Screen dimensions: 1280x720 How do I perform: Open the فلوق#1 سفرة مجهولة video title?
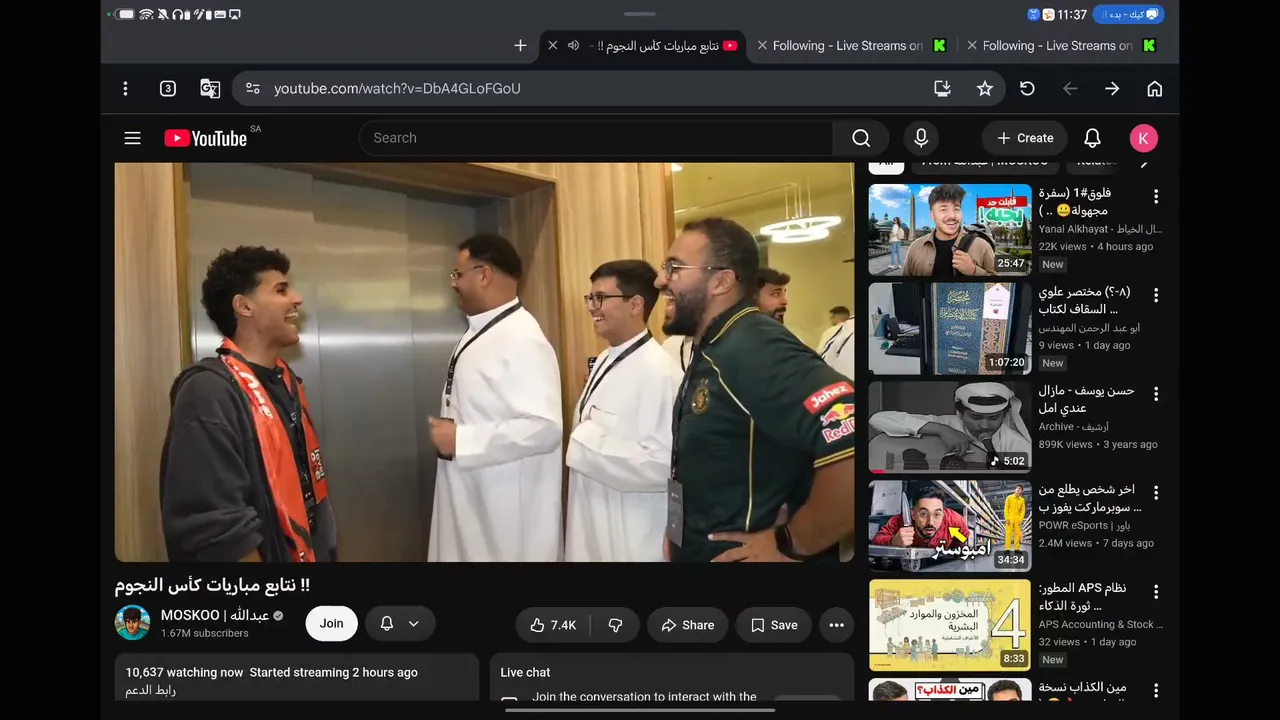(x=1075, y=202)
